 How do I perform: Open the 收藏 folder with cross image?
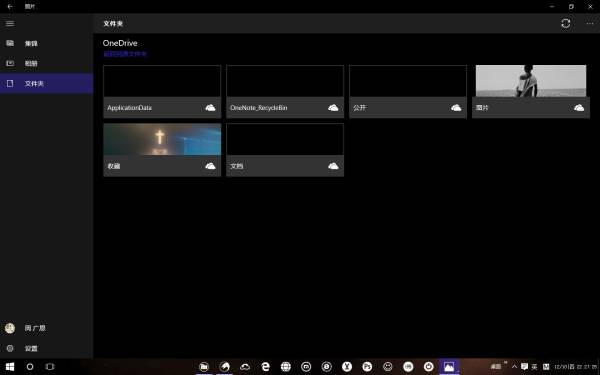click(x=162, y=150)
